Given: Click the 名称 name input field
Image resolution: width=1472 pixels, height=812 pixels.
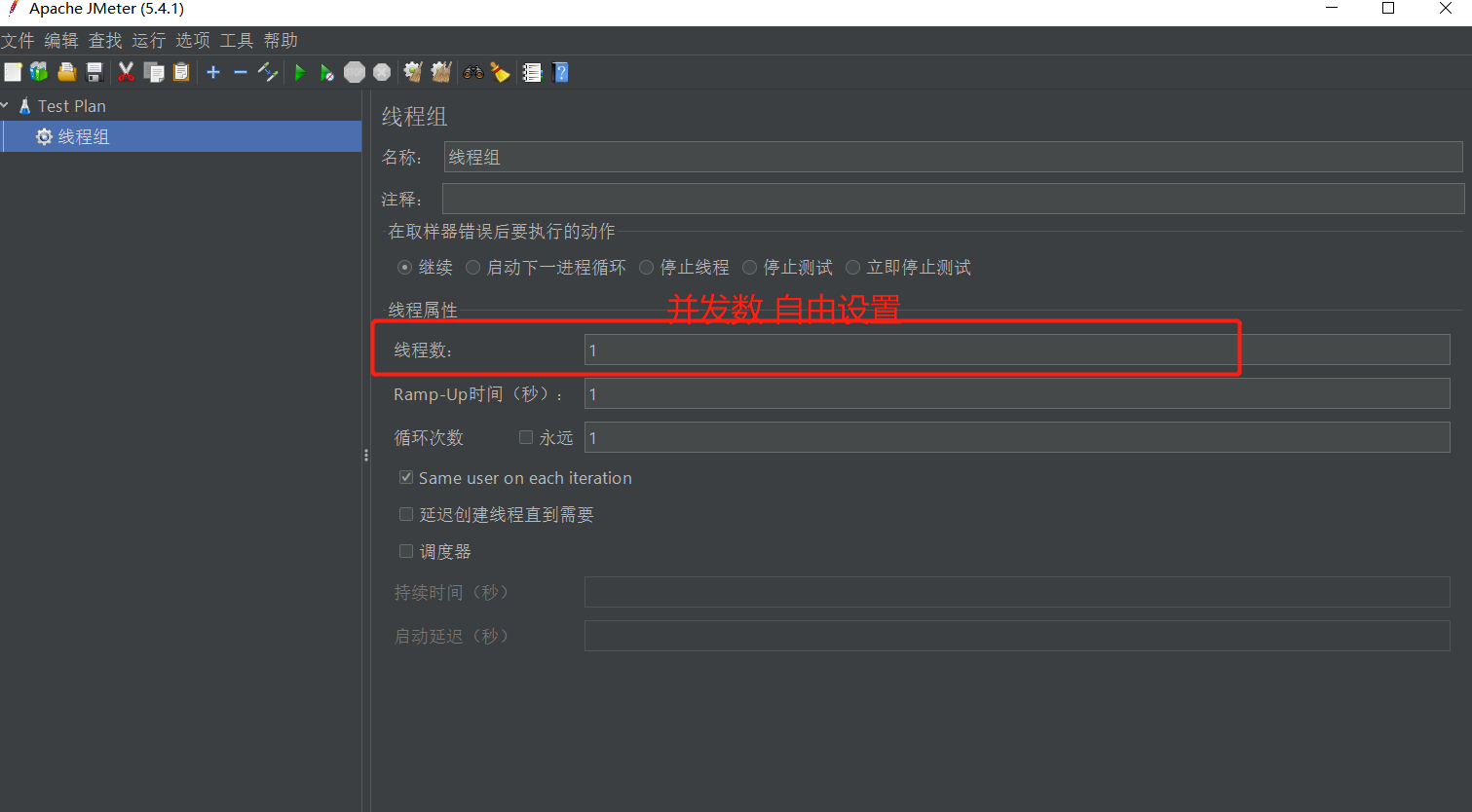Looking at the screenshot, I should coord(953,157).
